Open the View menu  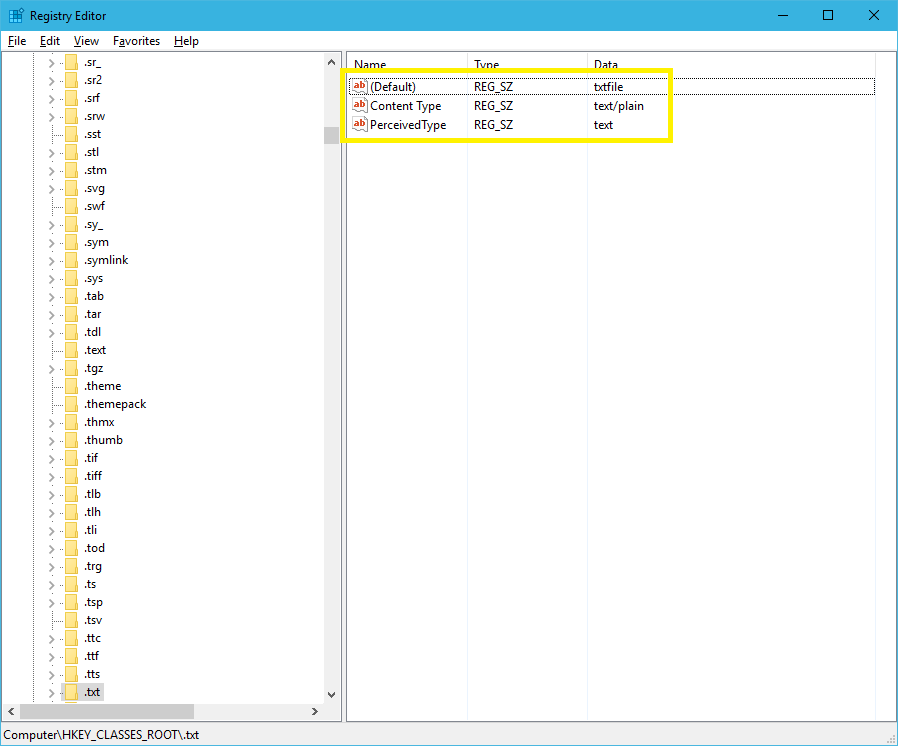[86, 41]
